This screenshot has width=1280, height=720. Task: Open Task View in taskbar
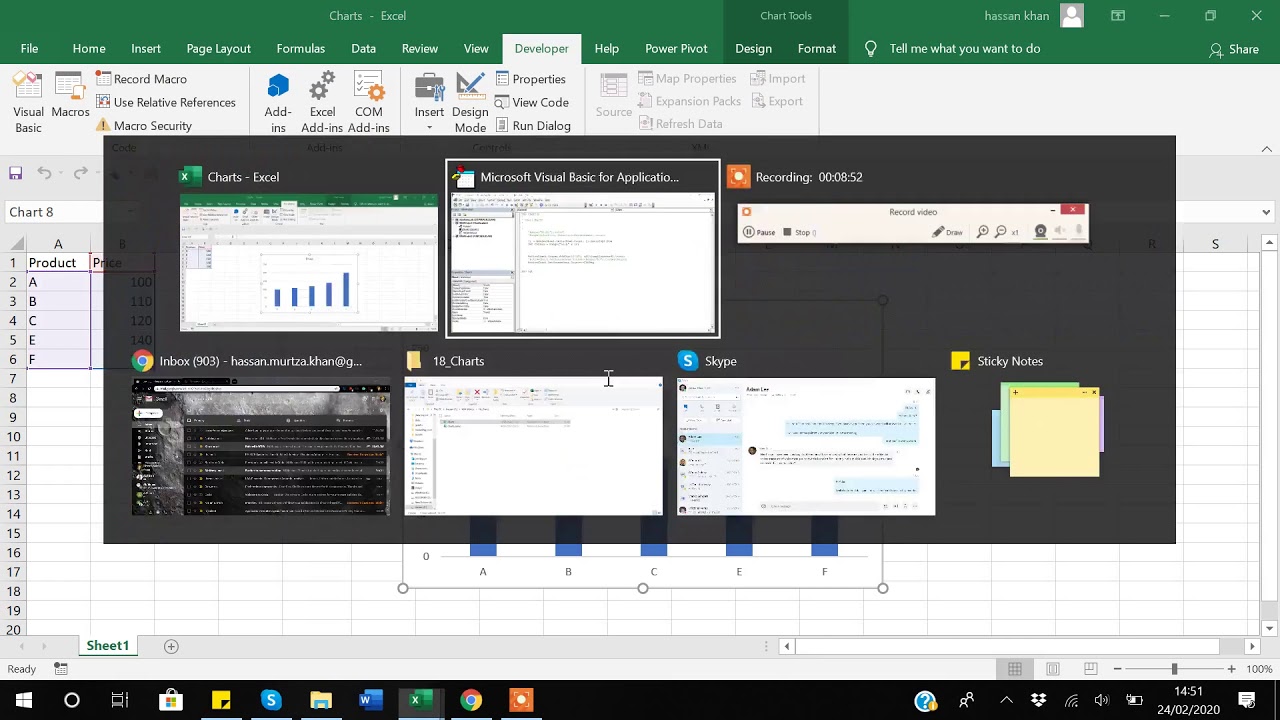pos(120,700)
